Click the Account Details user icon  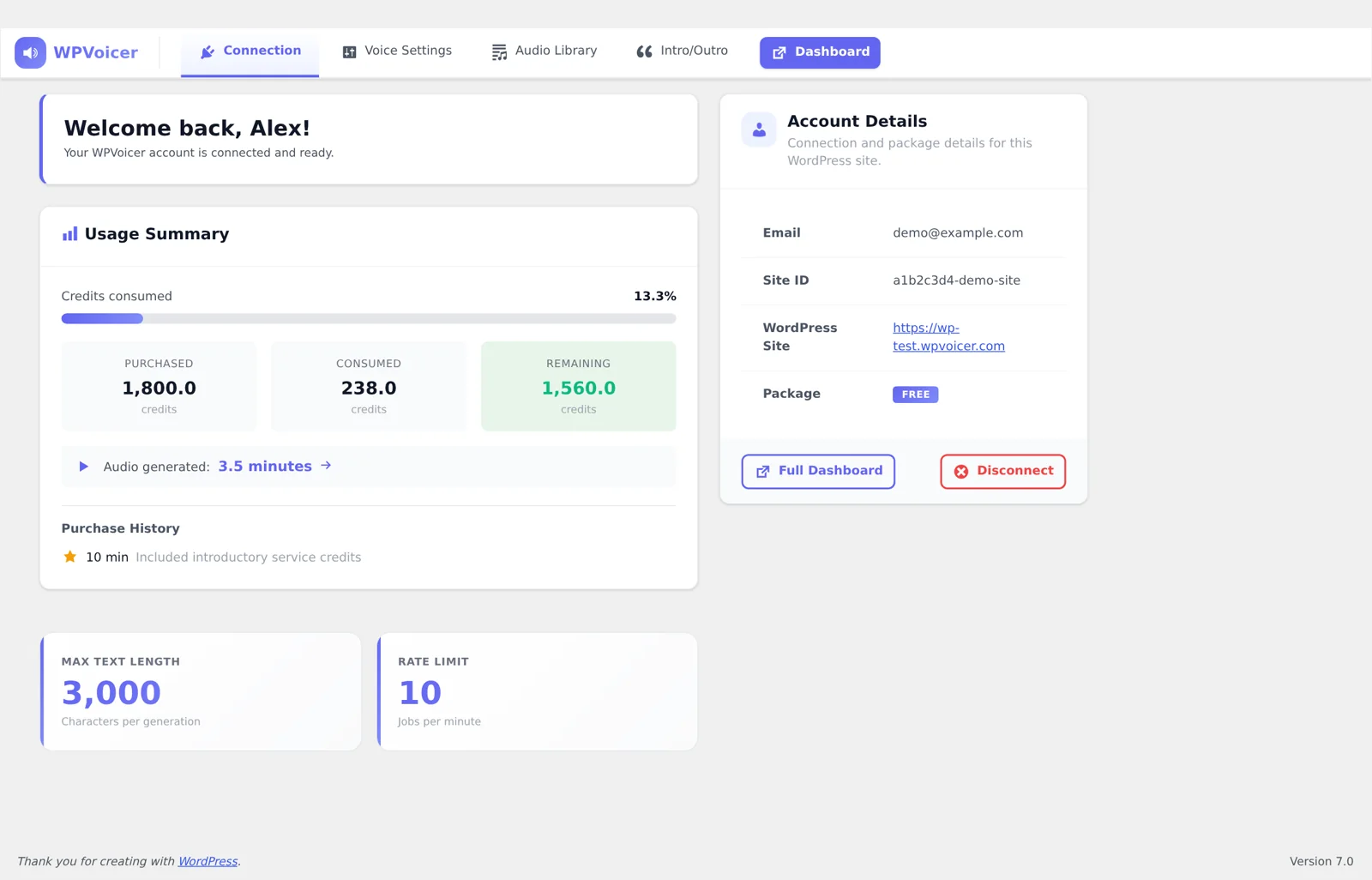(x=759, y=130)
